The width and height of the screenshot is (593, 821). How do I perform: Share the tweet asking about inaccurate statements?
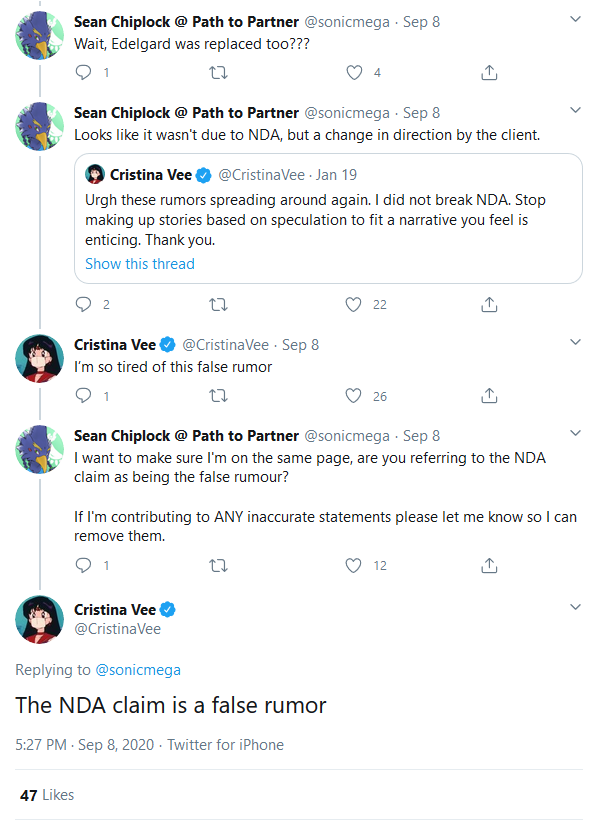489,565
